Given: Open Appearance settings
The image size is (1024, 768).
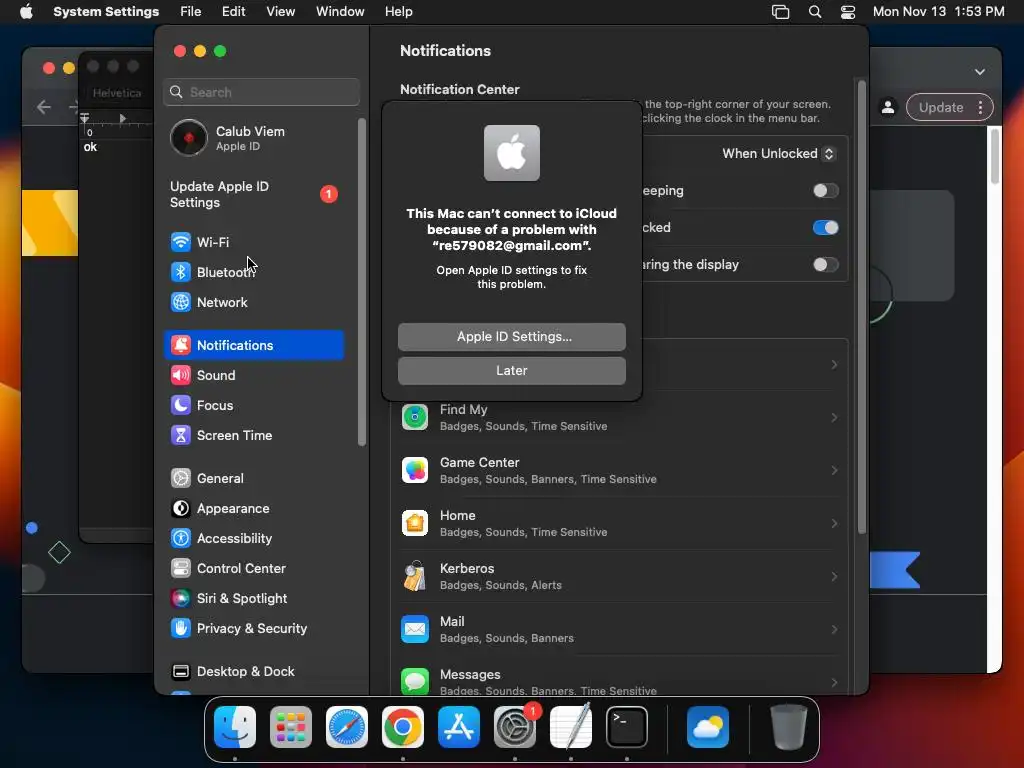Looking at the screenshot, I should click(x=253, y=509).
